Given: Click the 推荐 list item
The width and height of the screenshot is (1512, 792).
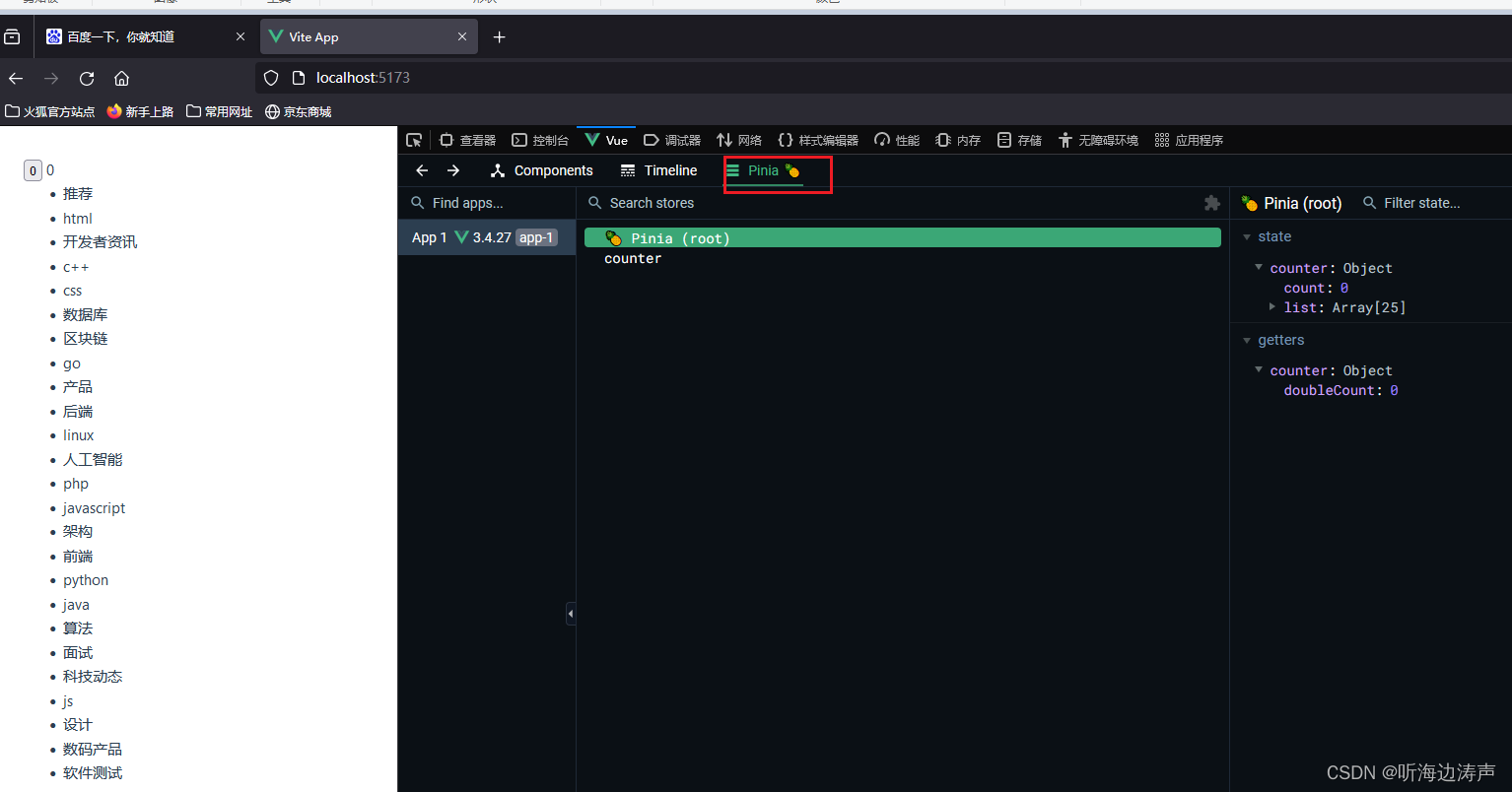Looking at the screenshot, I should (78, 194).
